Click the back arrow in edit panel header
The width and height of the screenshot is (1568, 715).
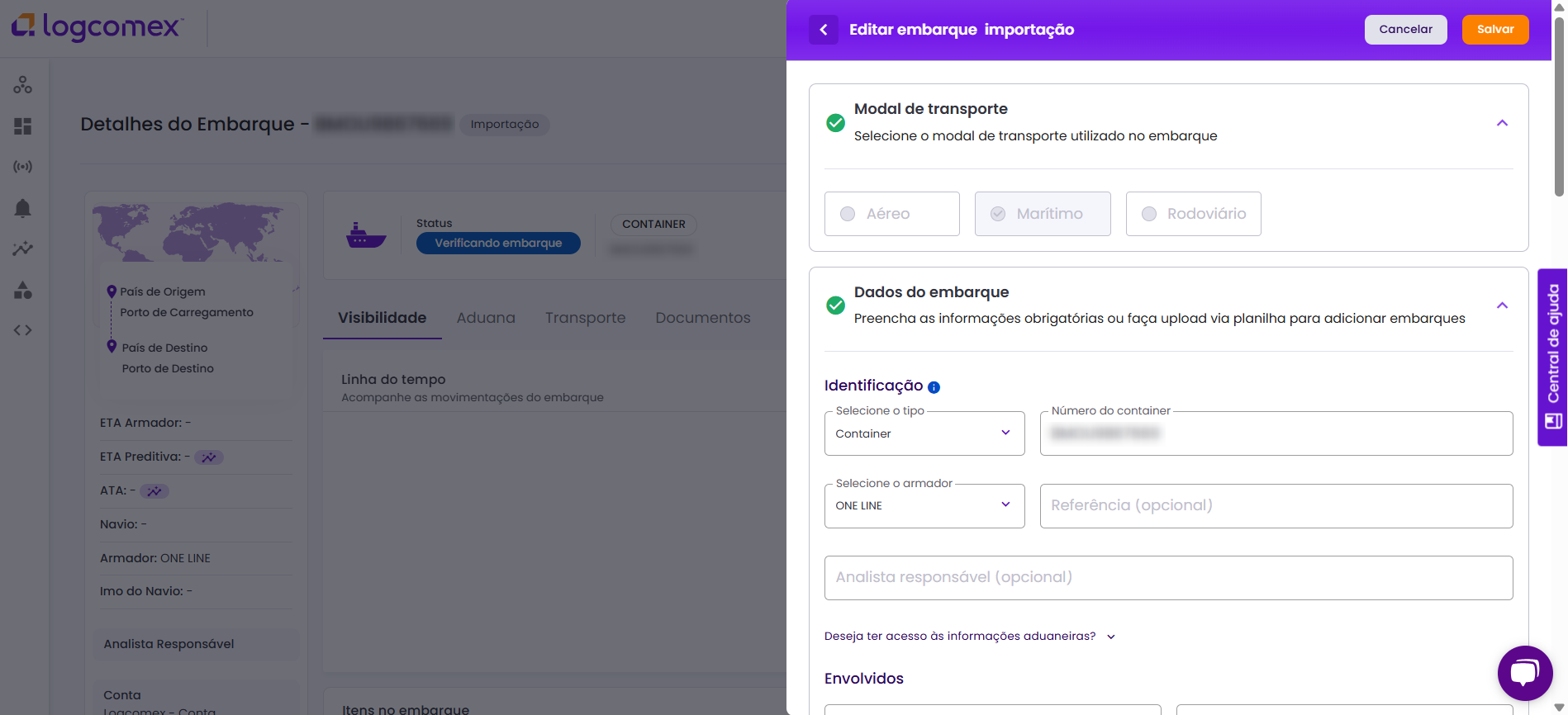823,30
